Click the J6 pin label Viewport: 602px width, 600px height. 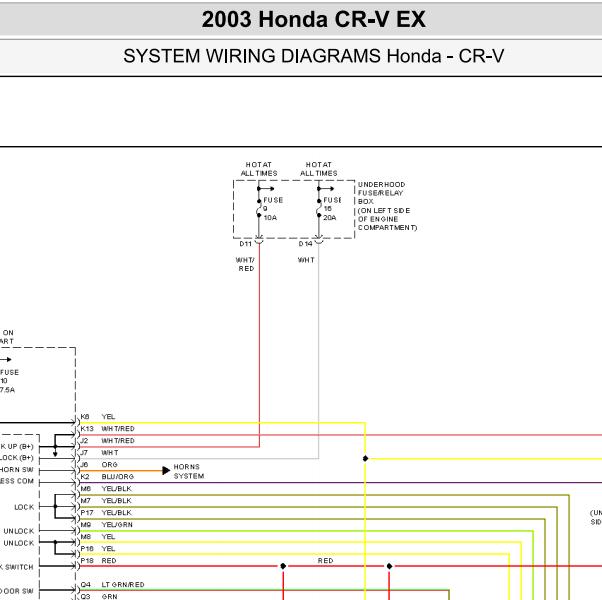(84, 464)
